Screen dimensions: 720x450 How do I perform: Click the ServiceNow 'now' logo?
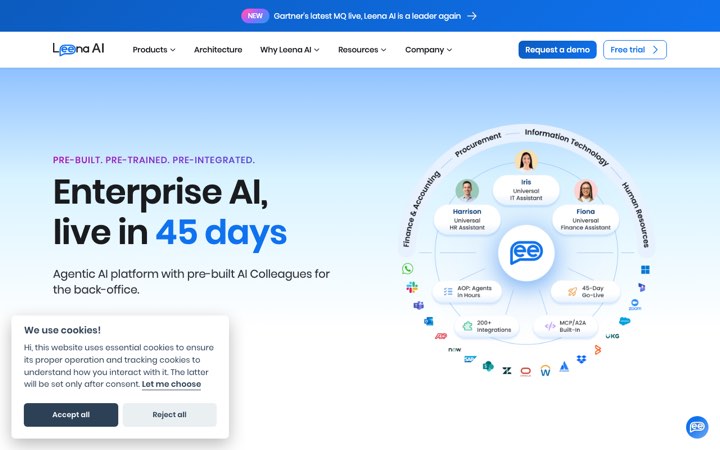(x=455, y=349)
